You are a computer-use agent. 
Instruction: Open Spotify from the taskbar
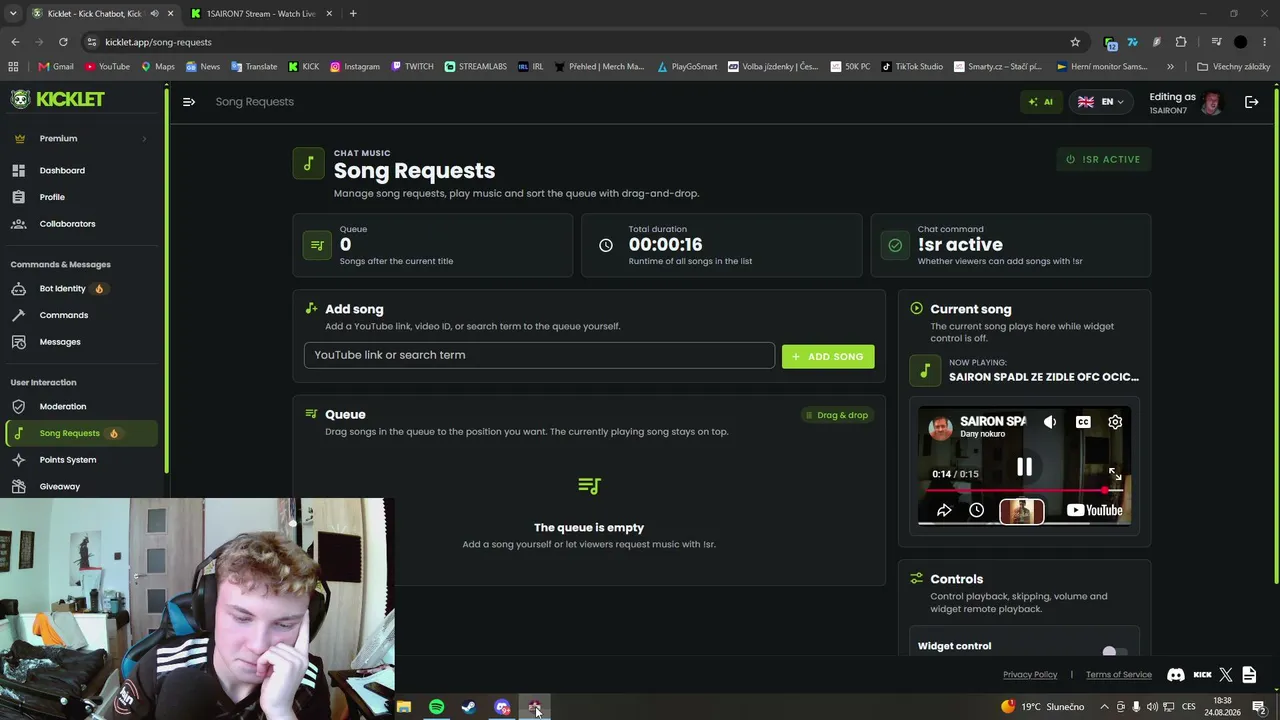click(x=437, y=708)
